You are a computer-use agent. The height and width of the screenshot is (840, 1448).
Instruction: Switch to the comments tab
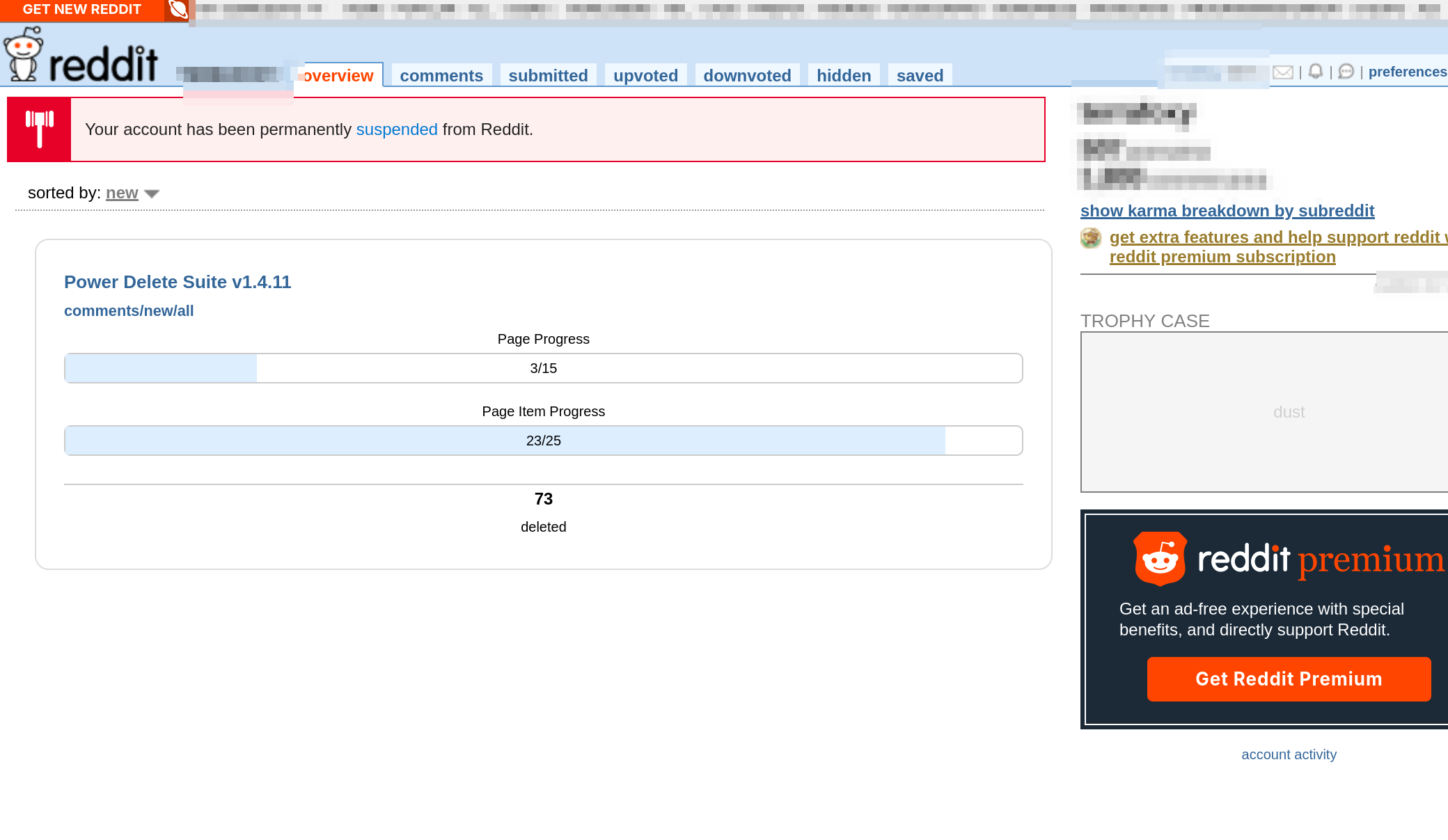point(441,75)
